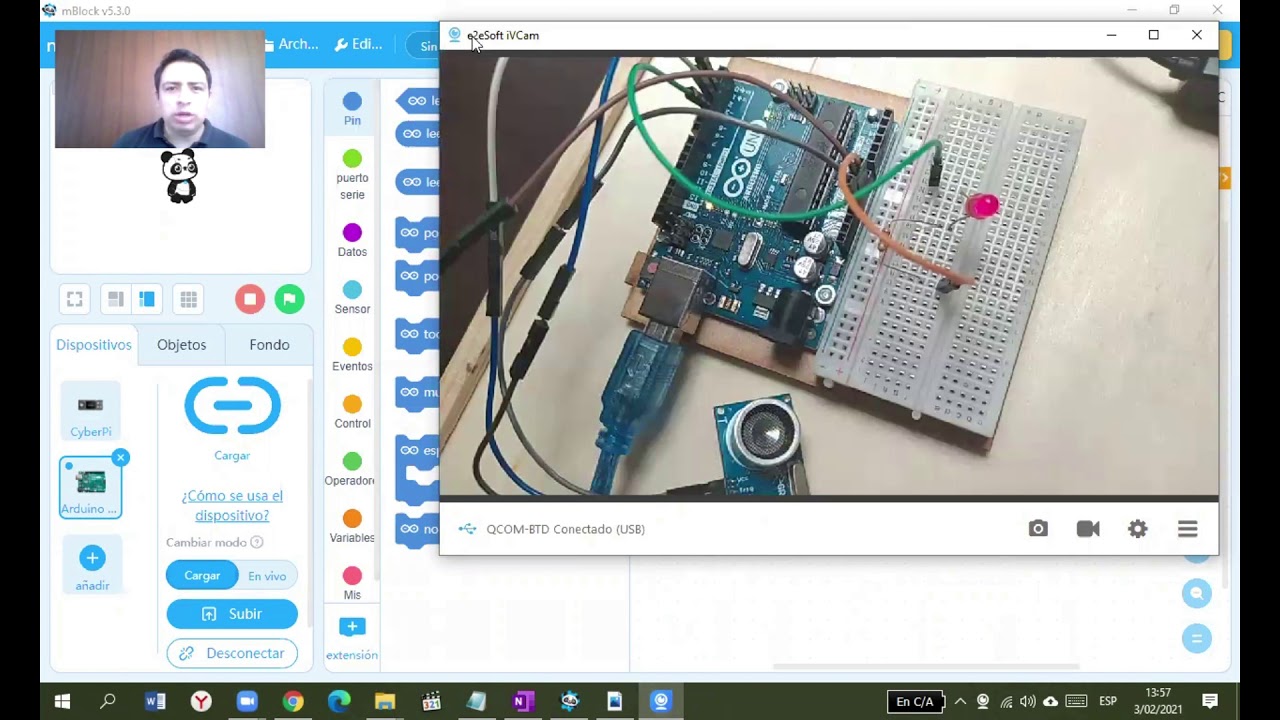Open Zoom from the taskbar
1280x720 pixels.
(x=247, y=701)
